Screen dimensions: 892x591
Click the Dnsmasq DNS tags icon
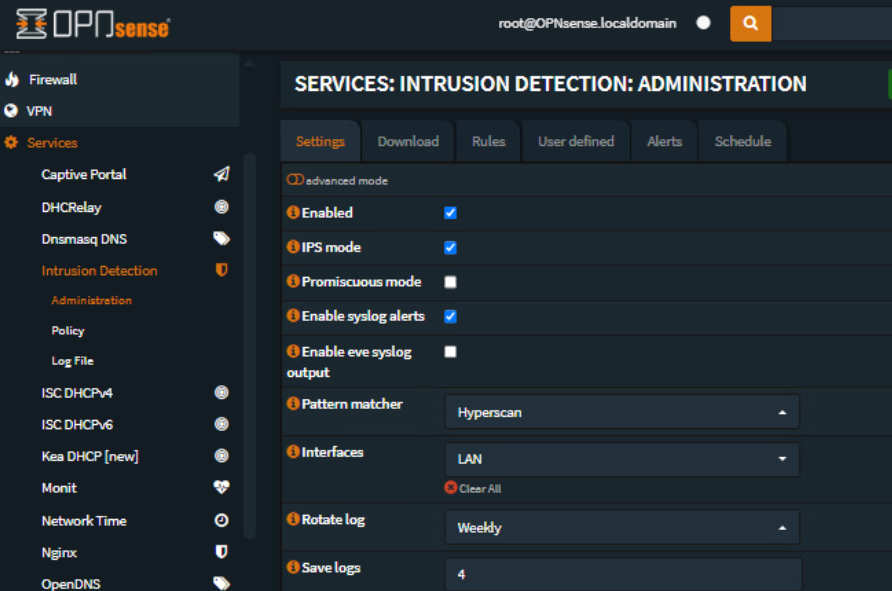tap(221, 238)
